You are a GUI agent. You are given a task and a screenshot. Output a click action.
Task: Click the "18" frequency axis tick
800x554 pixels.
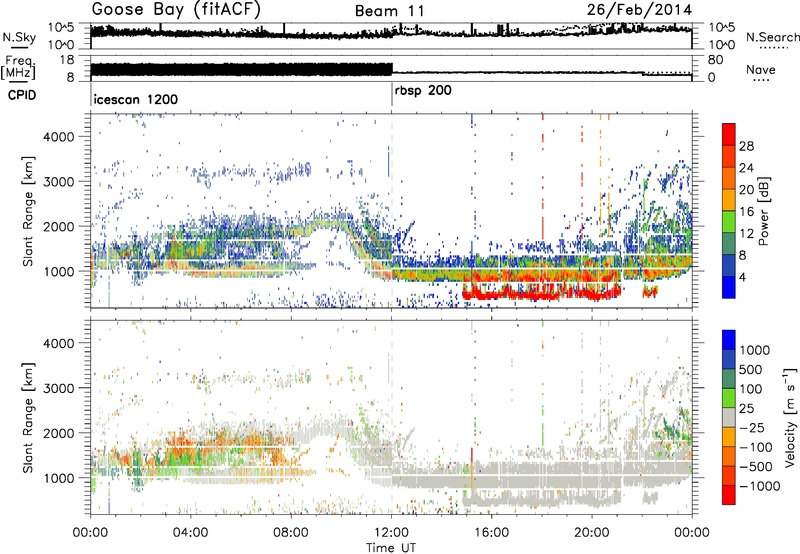pyautogui.click(x=68, y=60)
